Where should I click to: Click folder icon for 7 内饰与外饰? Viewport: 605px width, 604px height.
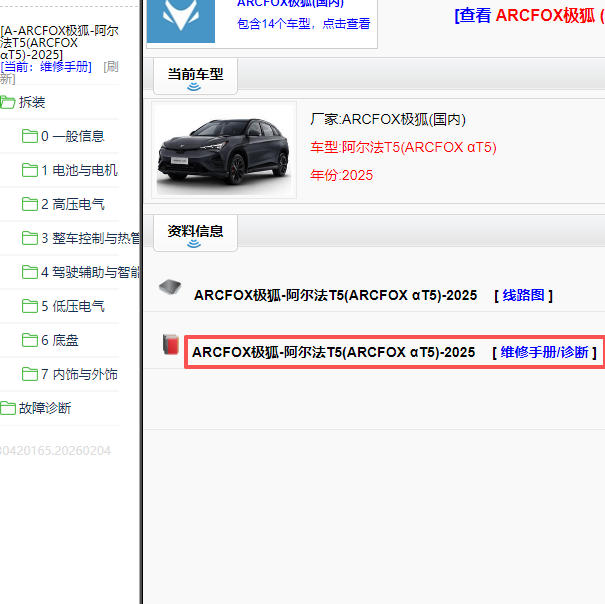coord(30,374)
